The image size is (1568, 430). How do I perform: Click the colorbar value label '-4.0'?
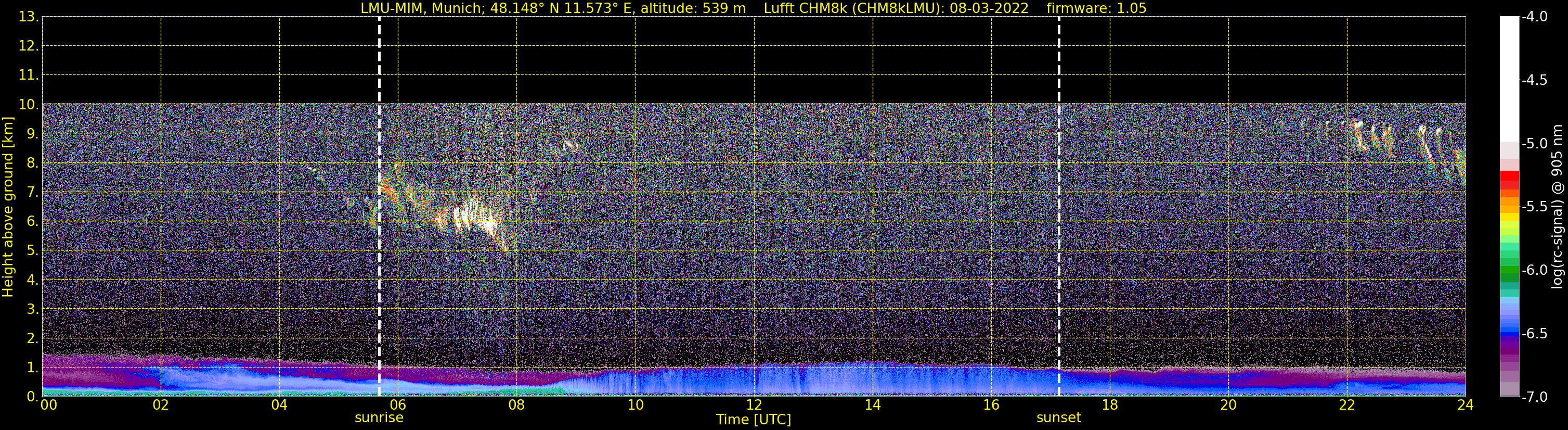point(1535,17)
